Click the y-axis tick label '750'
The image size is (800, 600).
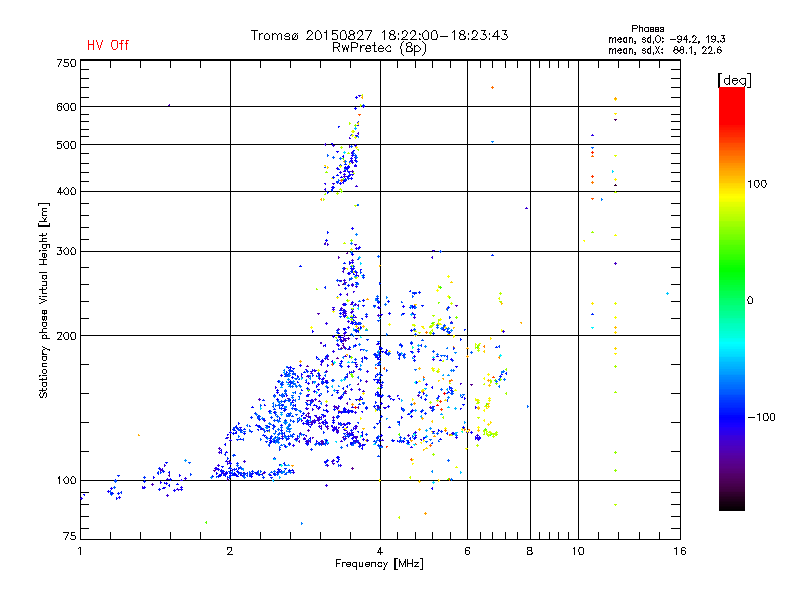tap(66, 63)
